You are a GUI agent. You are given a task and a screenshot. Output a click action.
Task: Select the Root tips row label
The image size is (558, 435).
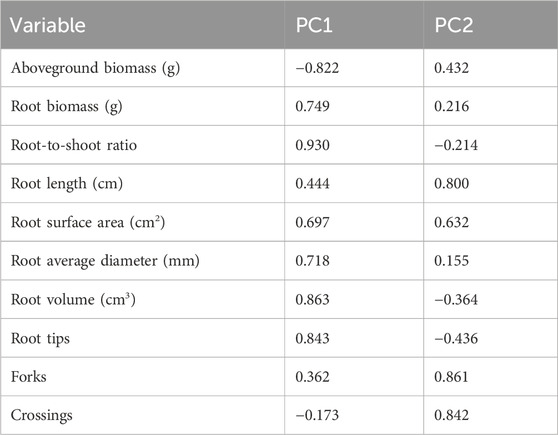tap(40, 339)
